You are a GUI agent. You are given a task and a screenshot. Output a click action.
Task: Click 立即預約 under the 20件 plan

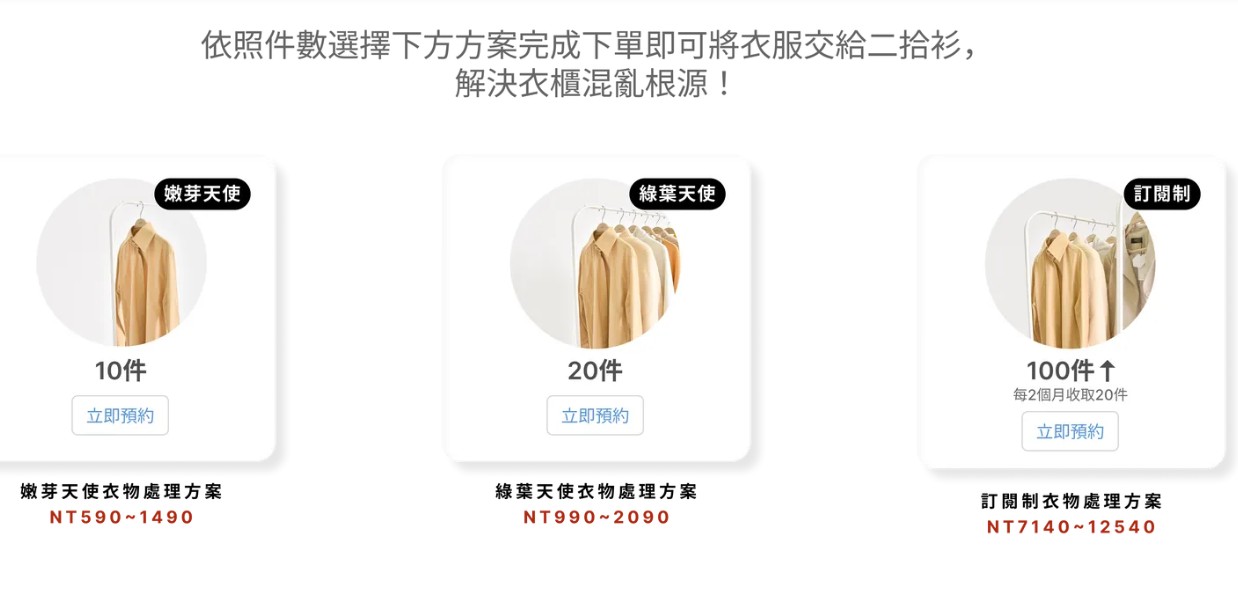tap(595, 415)
